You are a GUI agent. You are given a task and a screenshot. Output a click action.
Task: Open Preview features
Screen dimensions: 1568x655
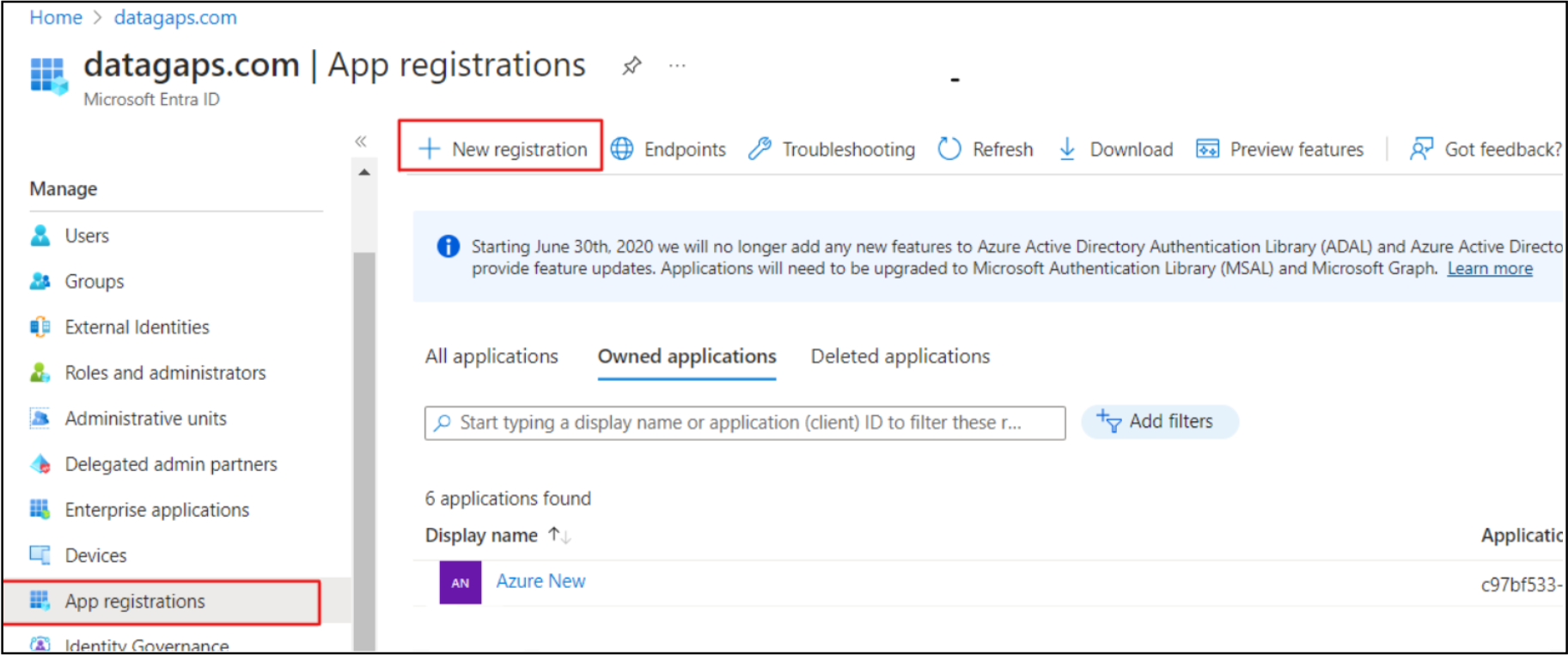pos(1280,149)
